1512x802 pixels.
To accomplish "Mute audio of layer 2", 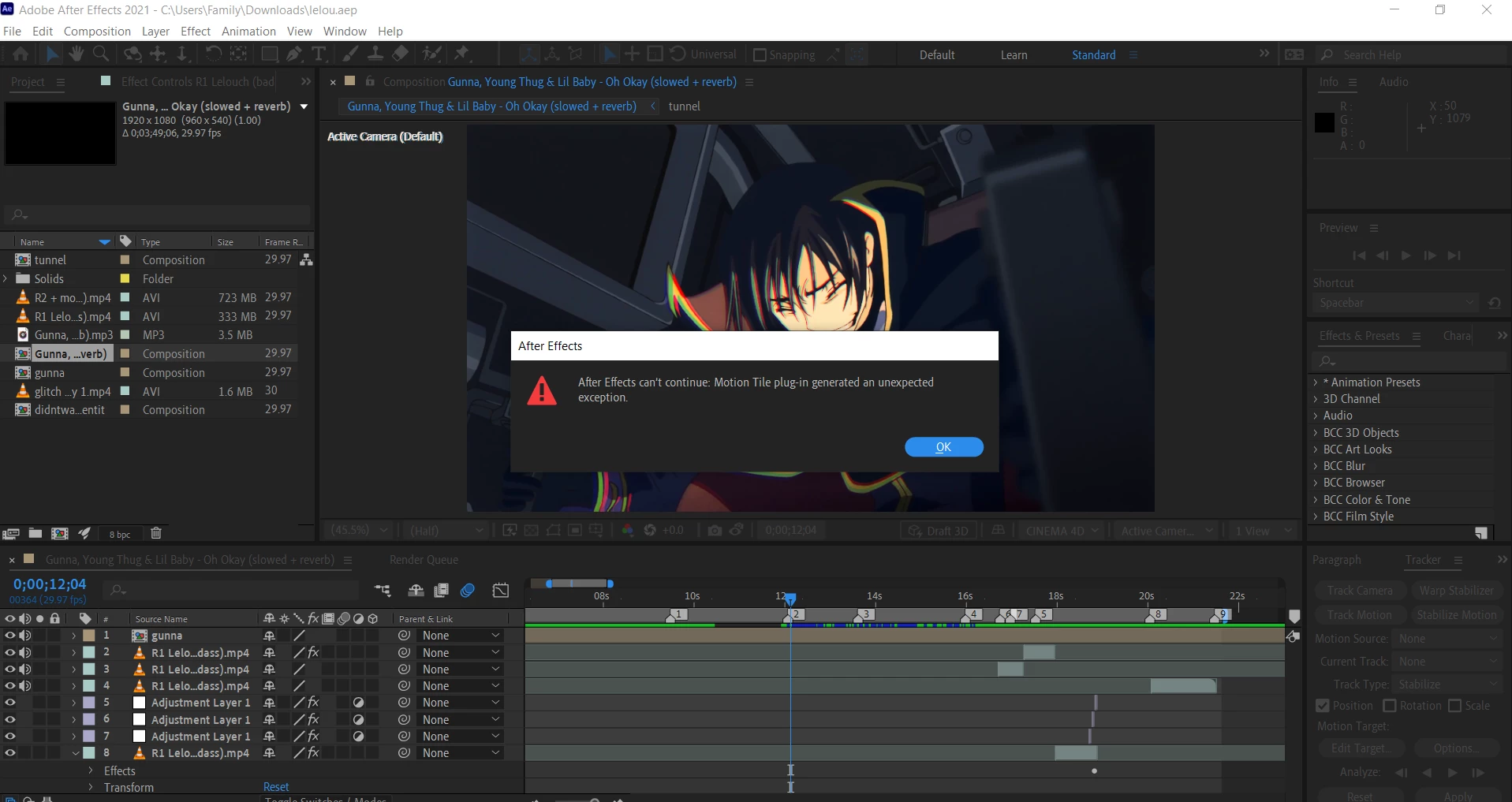I will click(25, 653).
